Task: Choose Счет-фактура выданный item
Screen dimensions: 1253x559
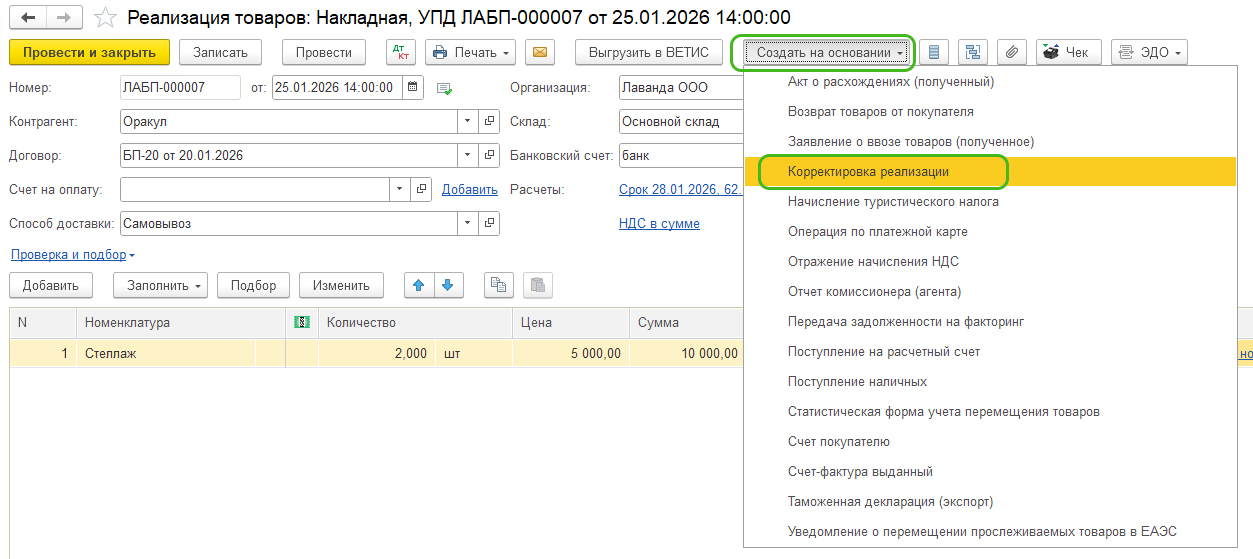Action: [x=990, y=472]
